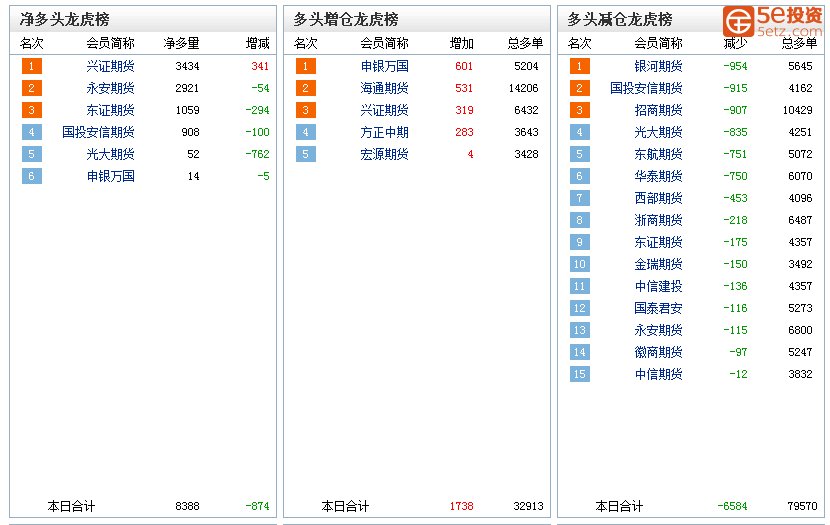Select the 西部期货 member link
This screenshot has height=525, width=830.
pos(658,198)
